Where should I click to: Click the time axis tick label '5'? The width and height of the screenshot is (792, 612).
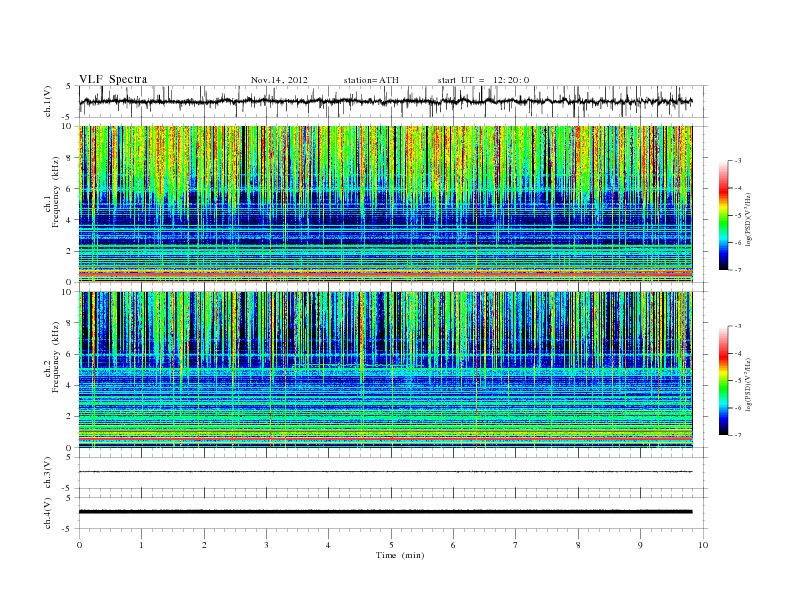pyautogui.click(x=391, y=545)
